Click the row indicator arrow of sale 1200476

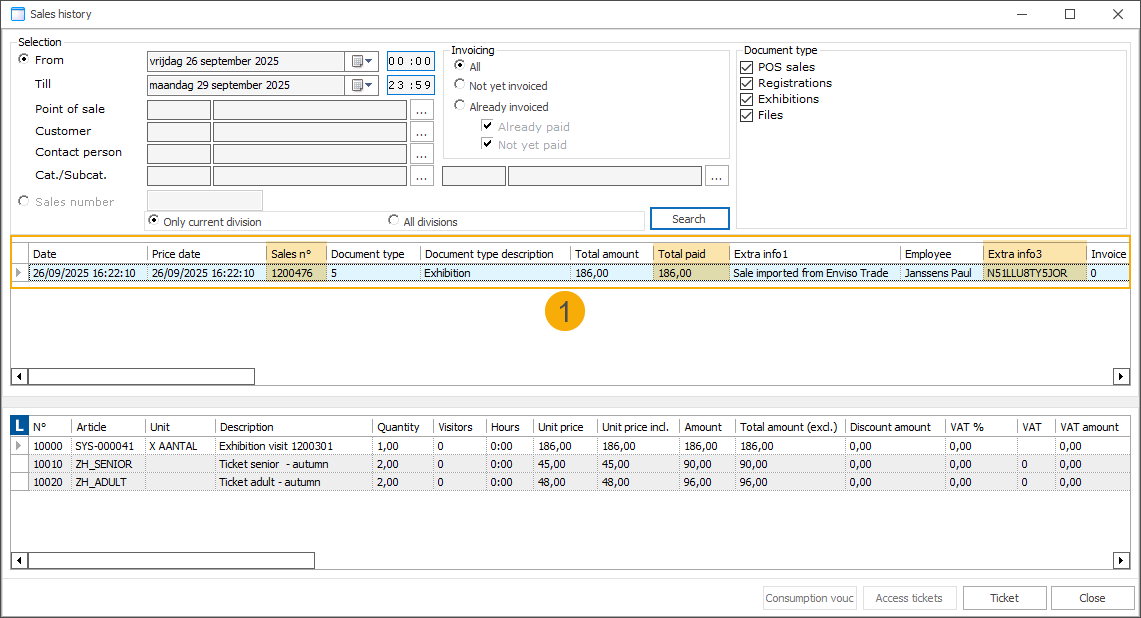click(x=19, y=273)
